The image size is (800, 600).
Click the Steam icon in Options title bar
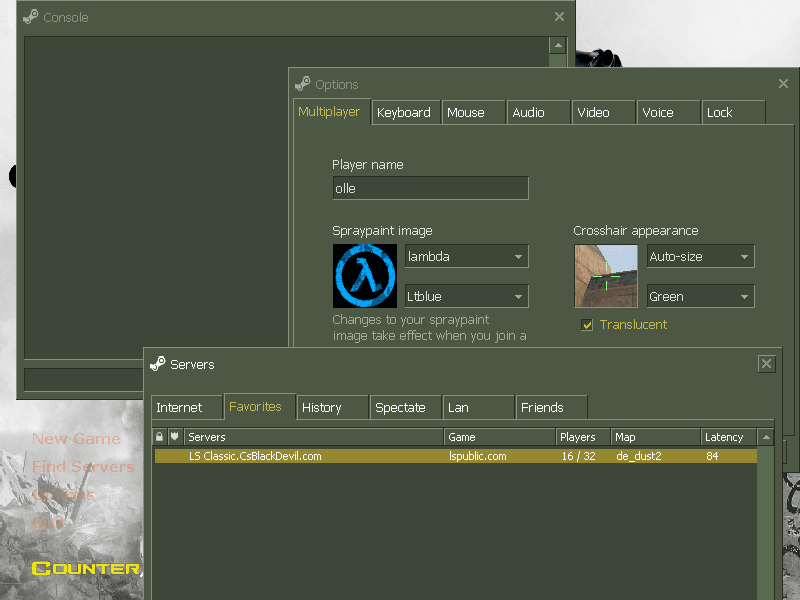(x=302, y=84)
